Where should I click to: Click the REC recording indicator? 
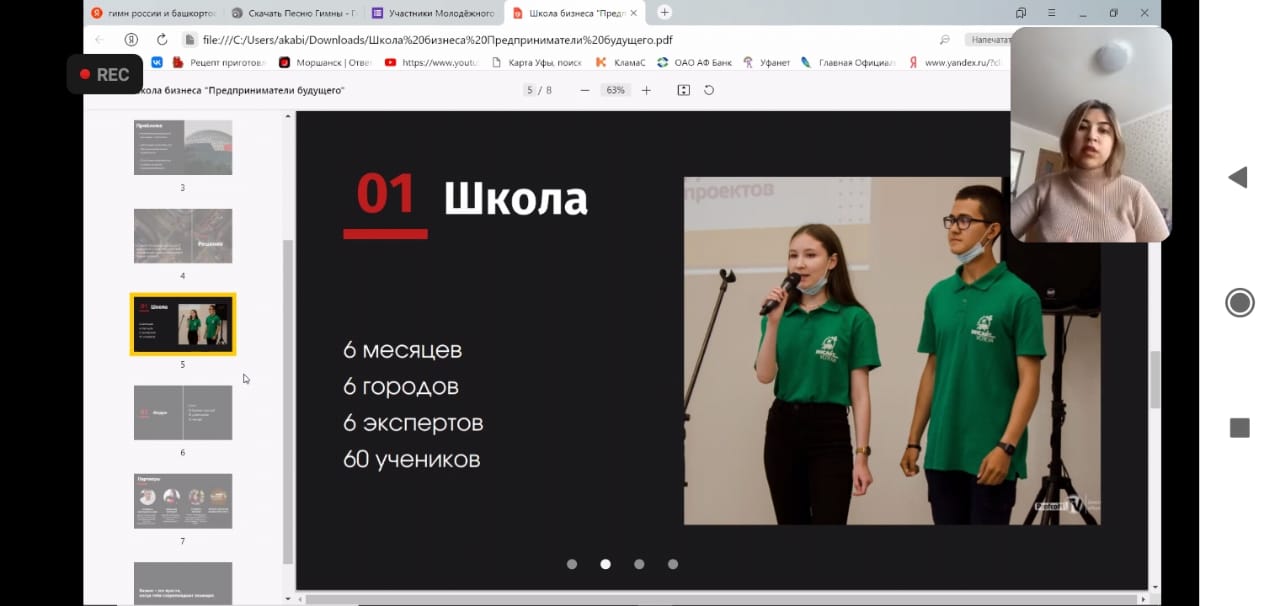pyautogui.click(x=104, y=74)
